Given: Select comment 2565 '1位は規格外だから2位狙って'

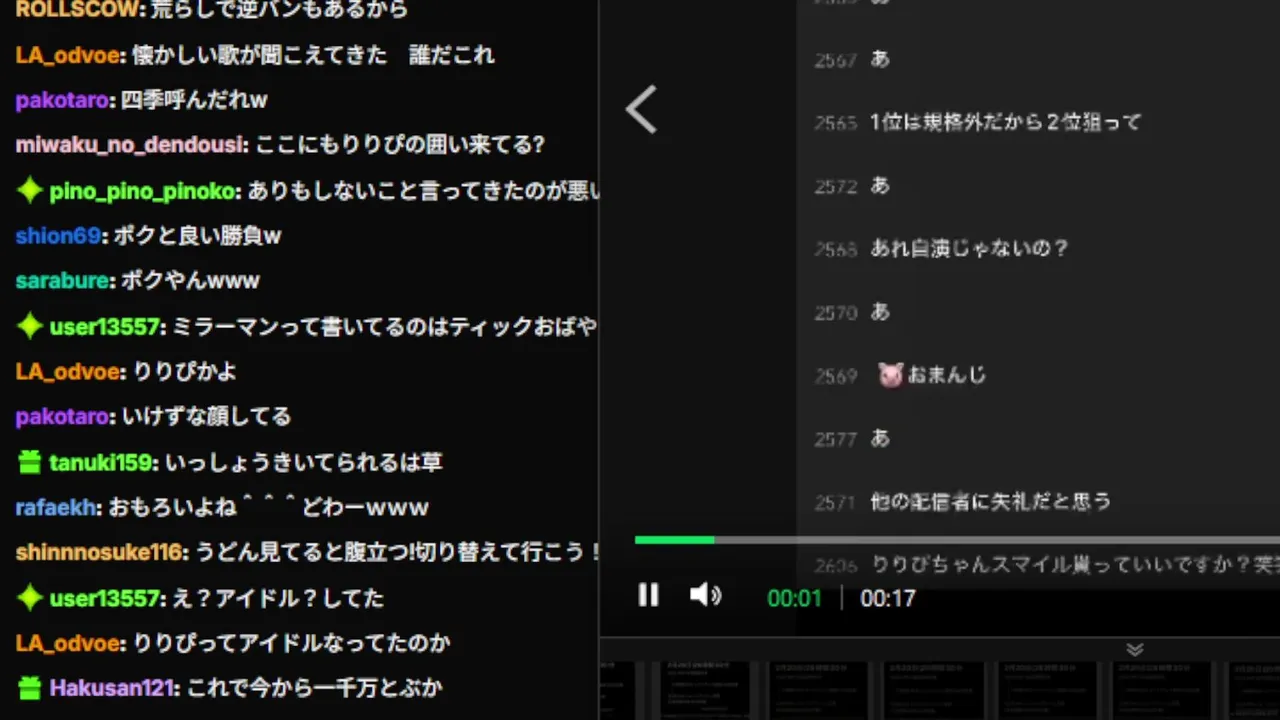Looking at the screenshot, I should pyautogui.click(x=1006, y=122).
